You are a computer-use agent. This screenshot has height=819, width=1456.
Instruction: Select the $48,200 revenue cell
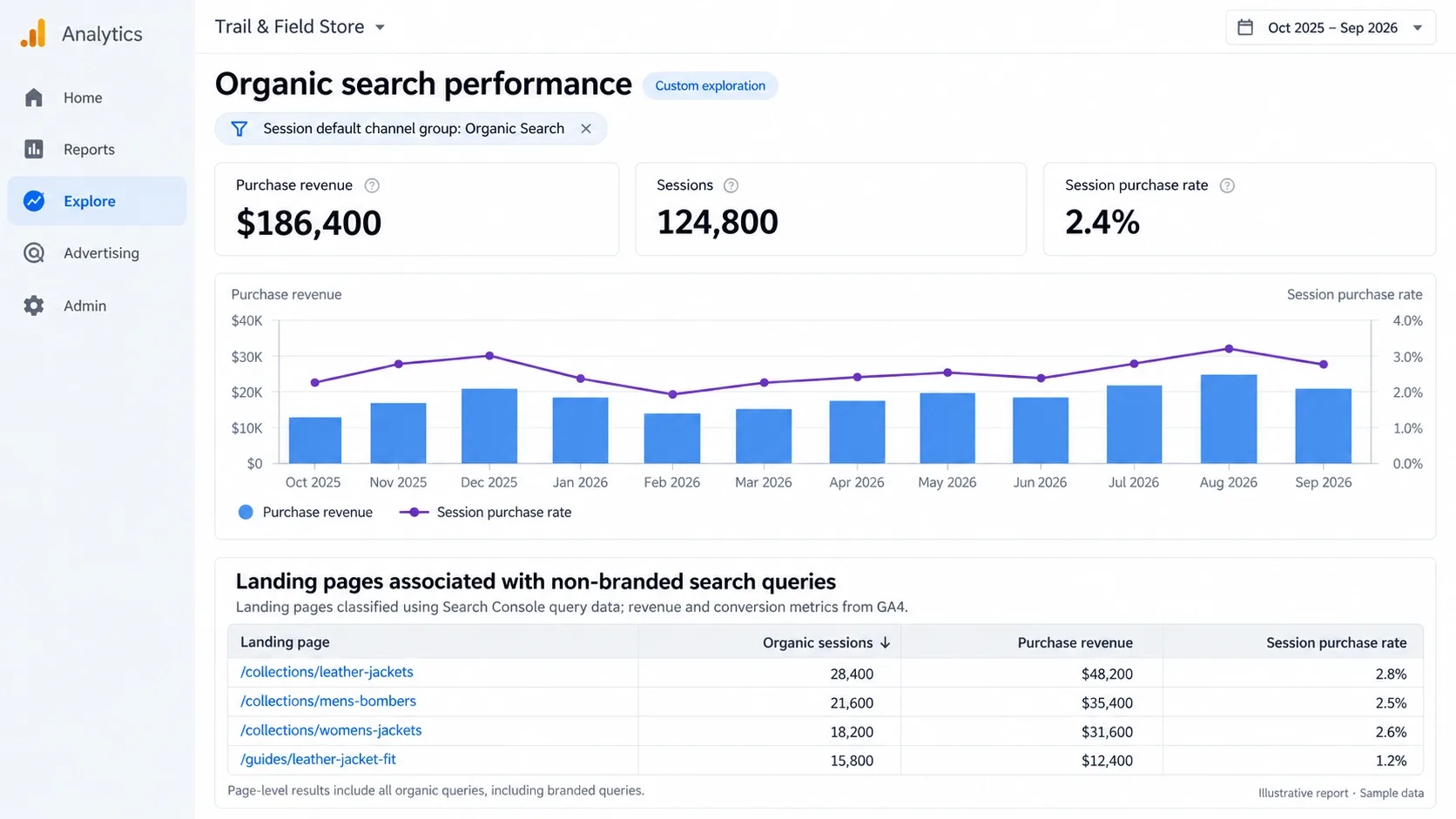1107,674
